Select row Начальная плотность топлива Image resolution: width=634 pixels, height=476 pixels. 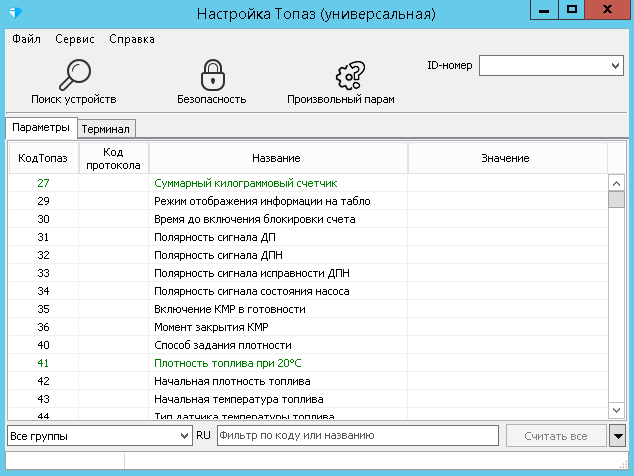(x=308, y=381)
